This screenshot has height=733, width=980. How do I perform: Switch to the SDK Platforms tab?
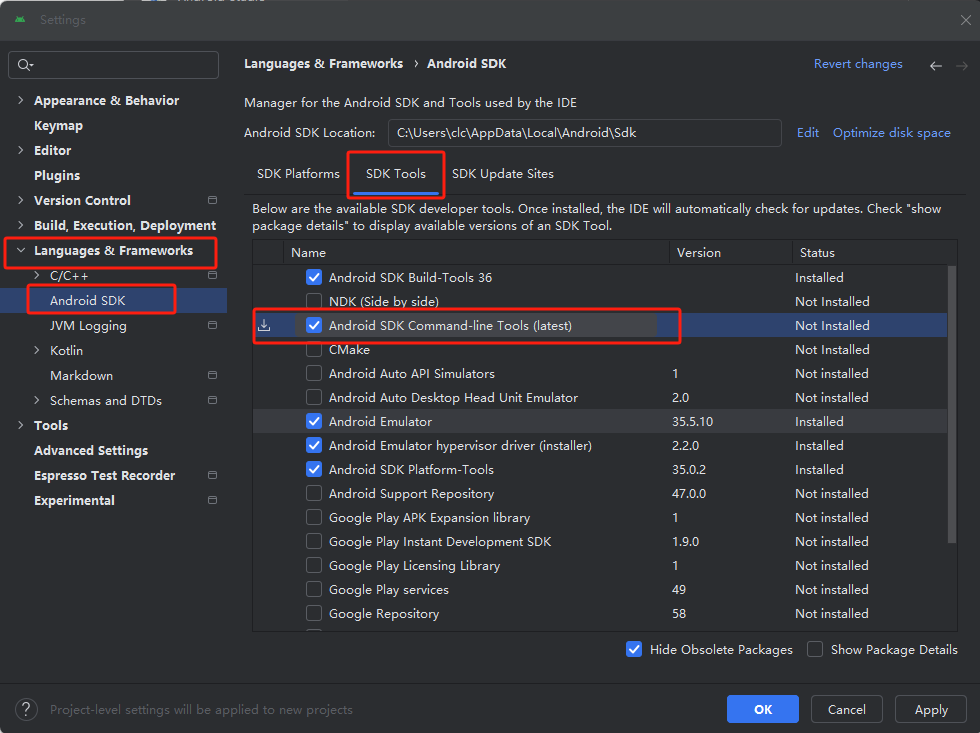click(298, 174)
